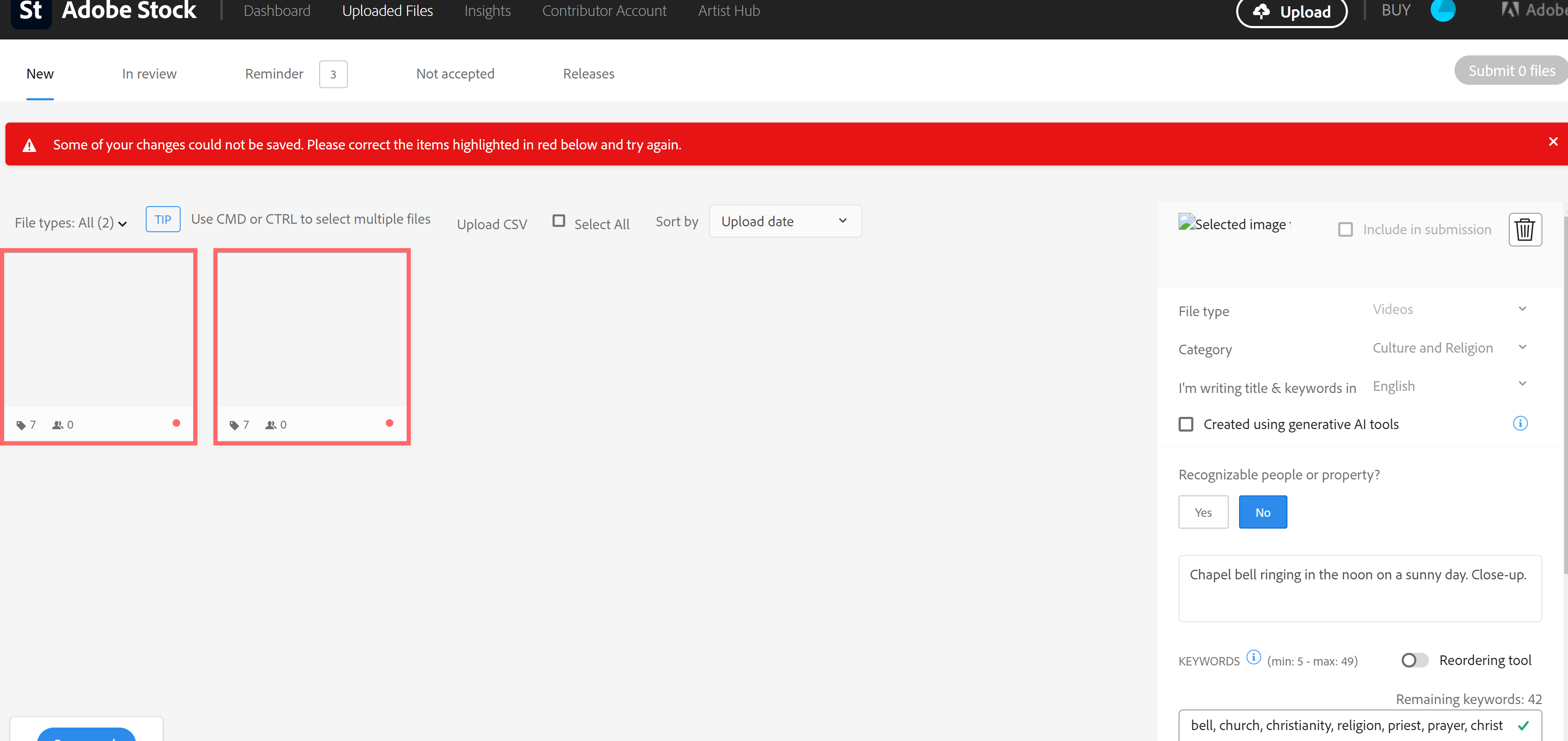
Task: Turn on the Reordering tool toggle
Action: (1414, 660)
